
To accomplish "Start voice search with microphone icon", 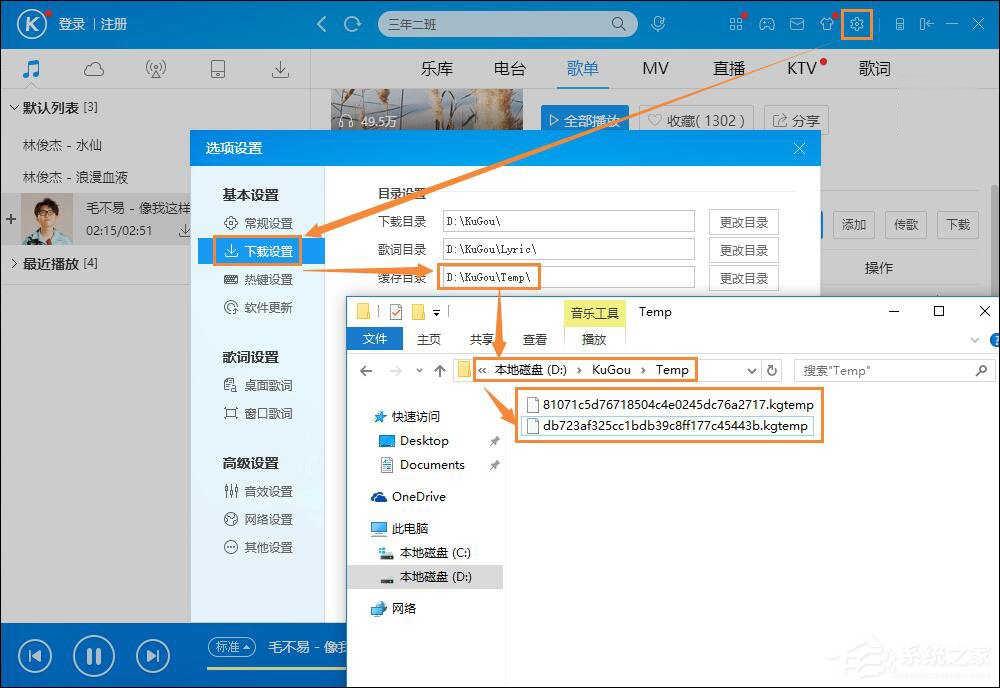I will pos(657,23).
